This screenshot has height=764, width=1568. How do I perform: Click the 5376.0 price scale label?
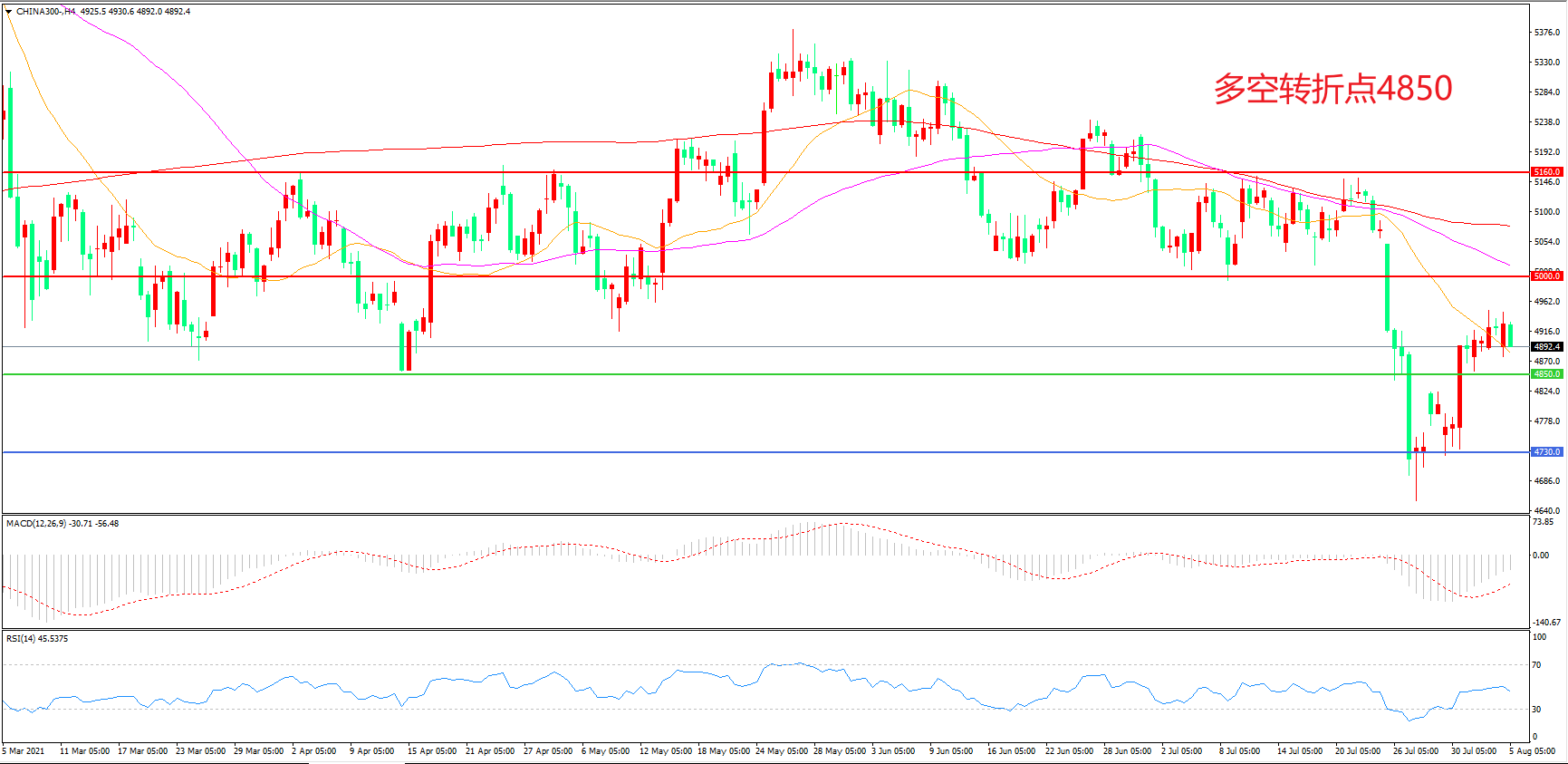click(1547, 33)
